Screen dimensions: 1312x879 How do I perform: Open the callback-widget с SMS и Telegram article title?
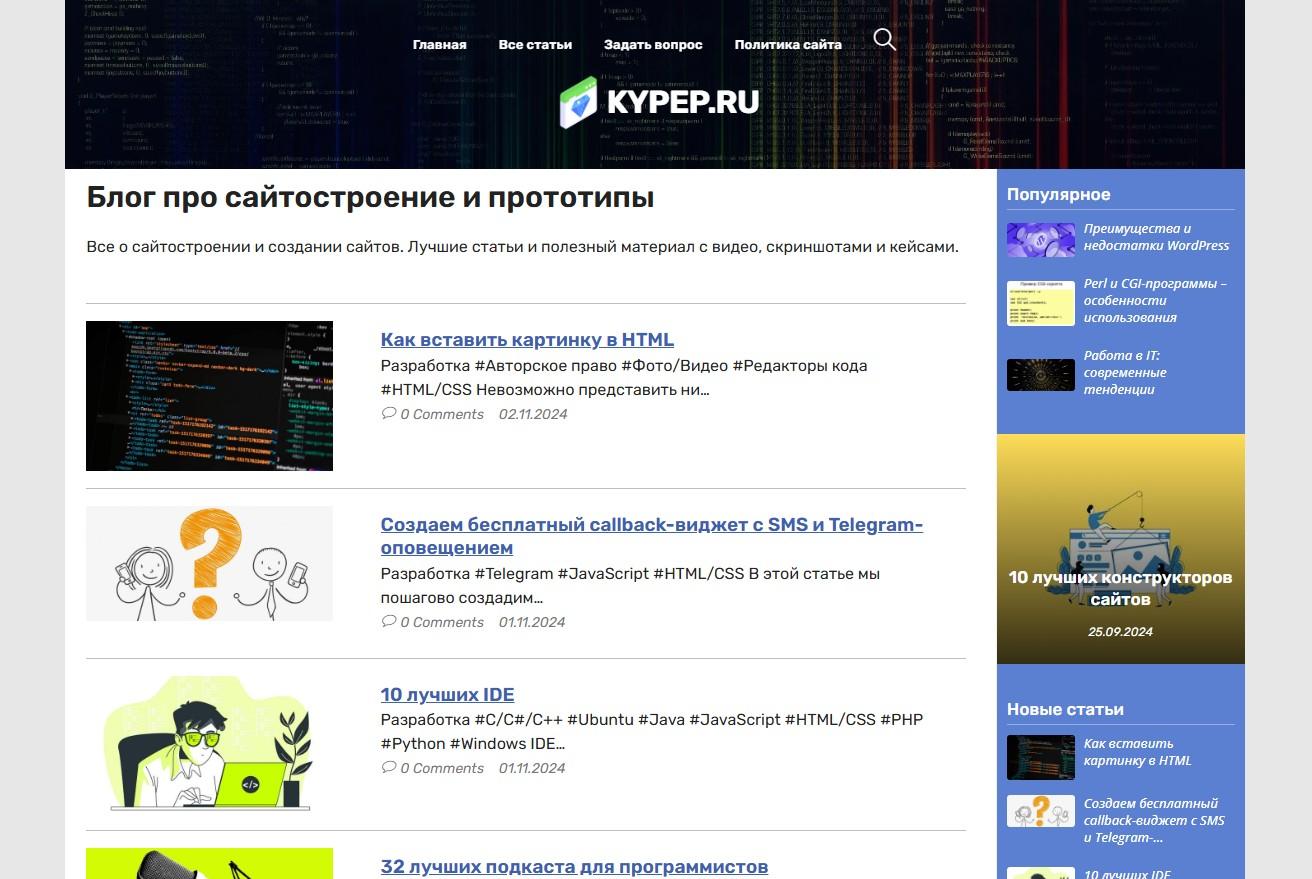tap(651, 536)
